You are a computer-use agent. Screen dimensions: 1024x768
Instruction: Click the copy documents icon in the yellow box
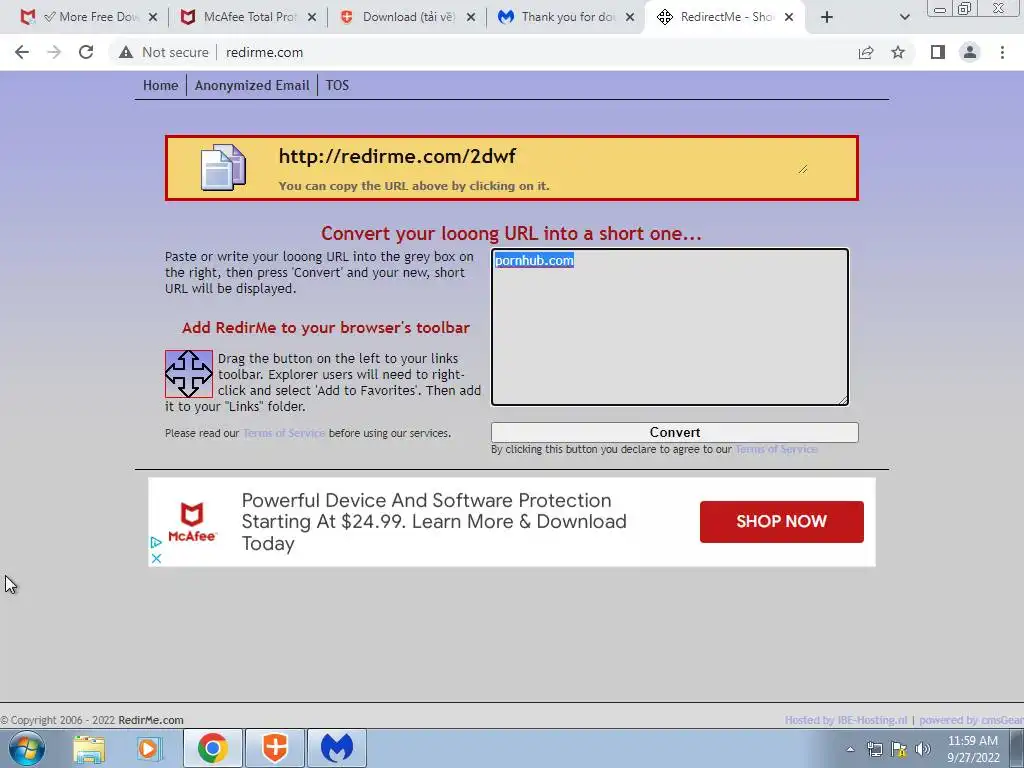223,168
